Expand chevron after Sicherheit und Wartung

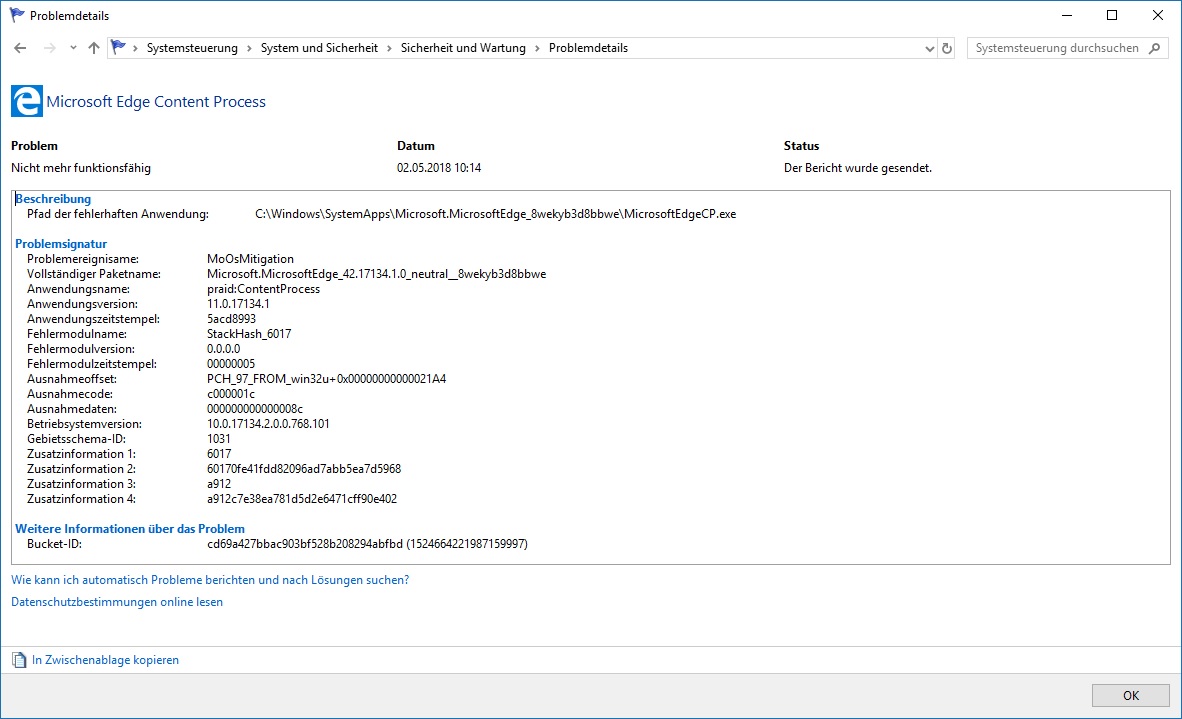pyautogui.click(x=537, y=48)
